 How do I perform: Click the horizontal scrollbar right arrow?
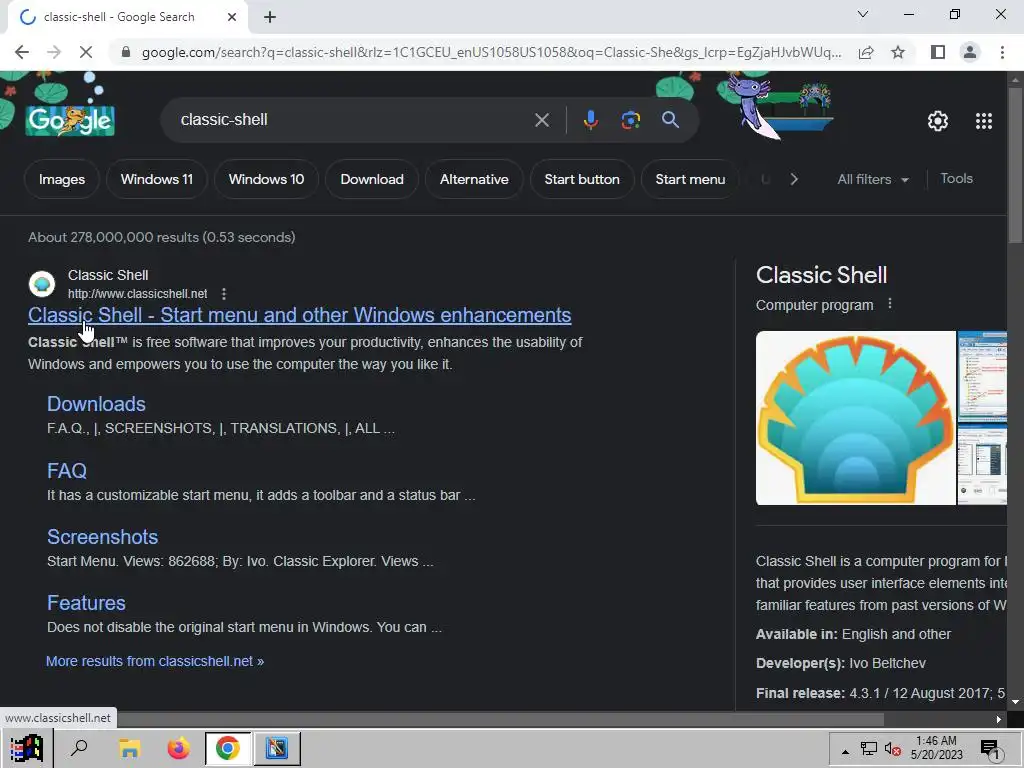[999, 719]
